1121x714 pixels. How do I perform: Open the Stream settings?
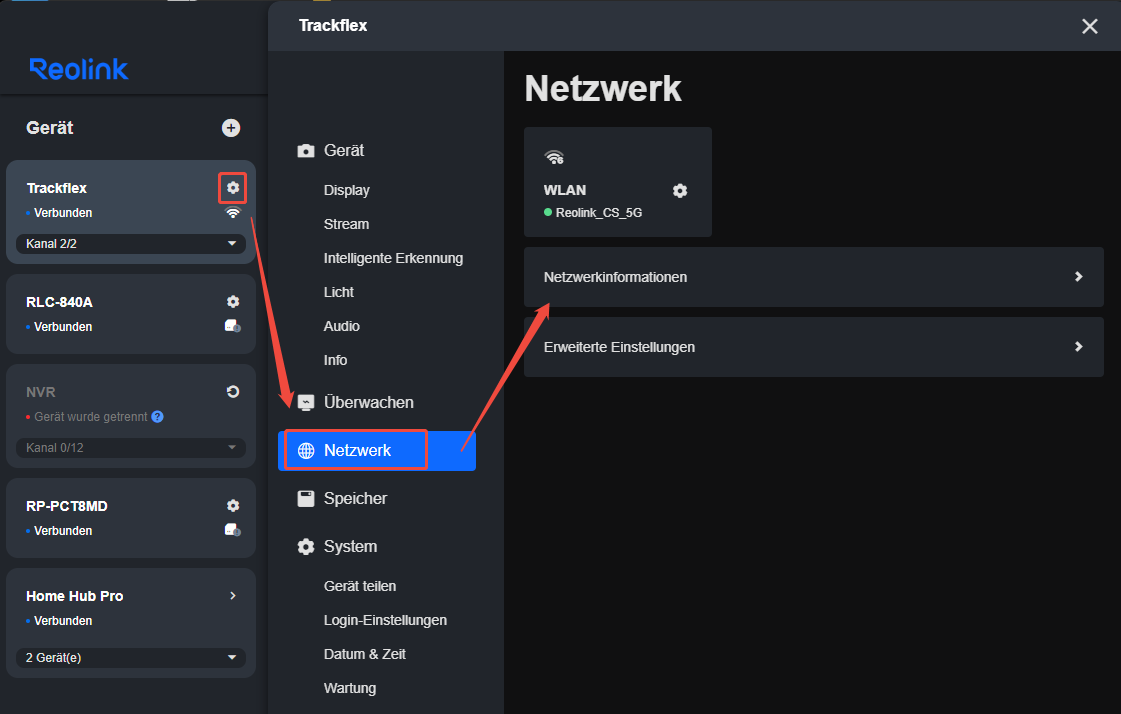346,224
